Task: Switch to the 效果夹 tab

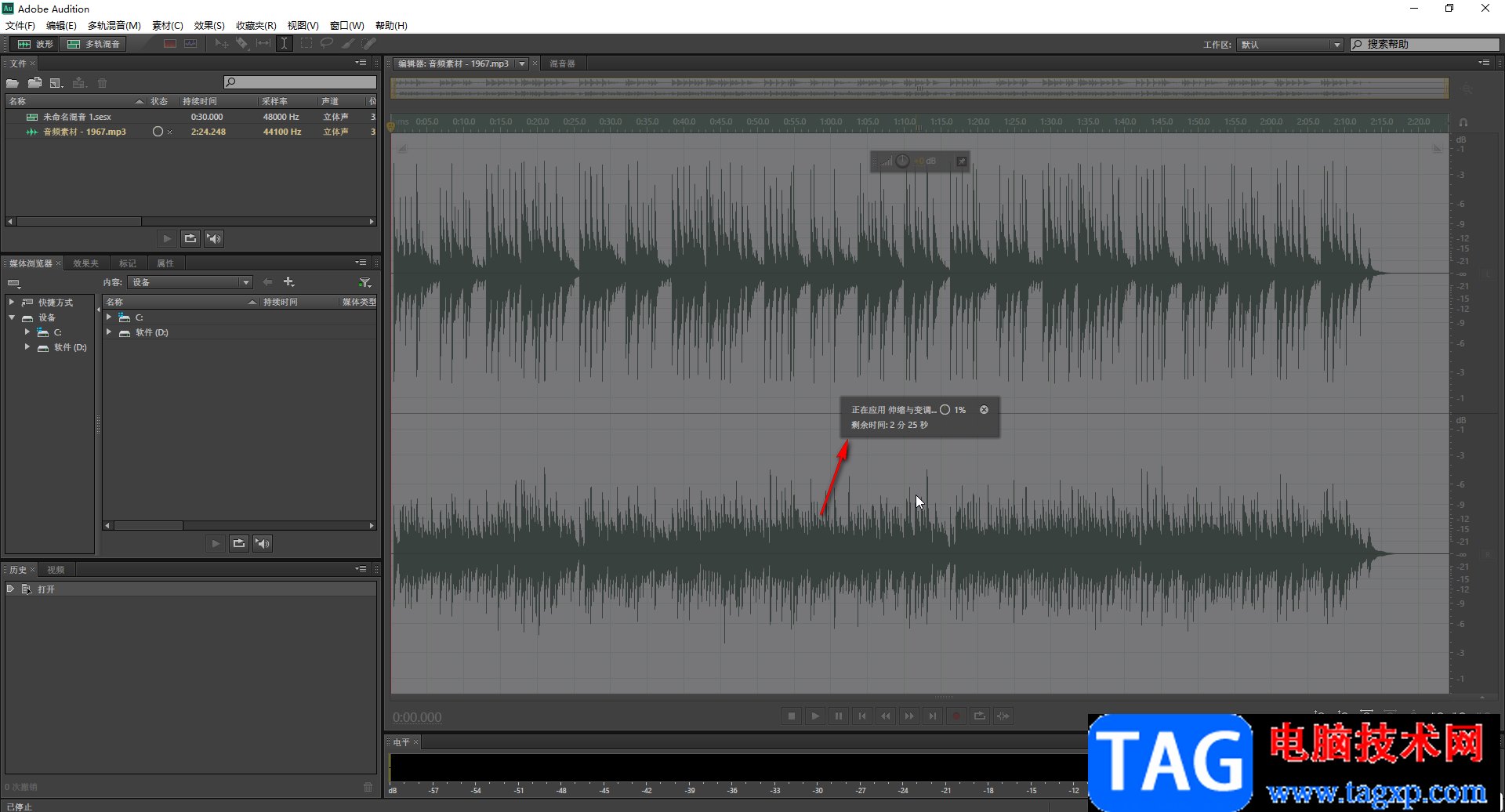Action: (x=86, y=263)
